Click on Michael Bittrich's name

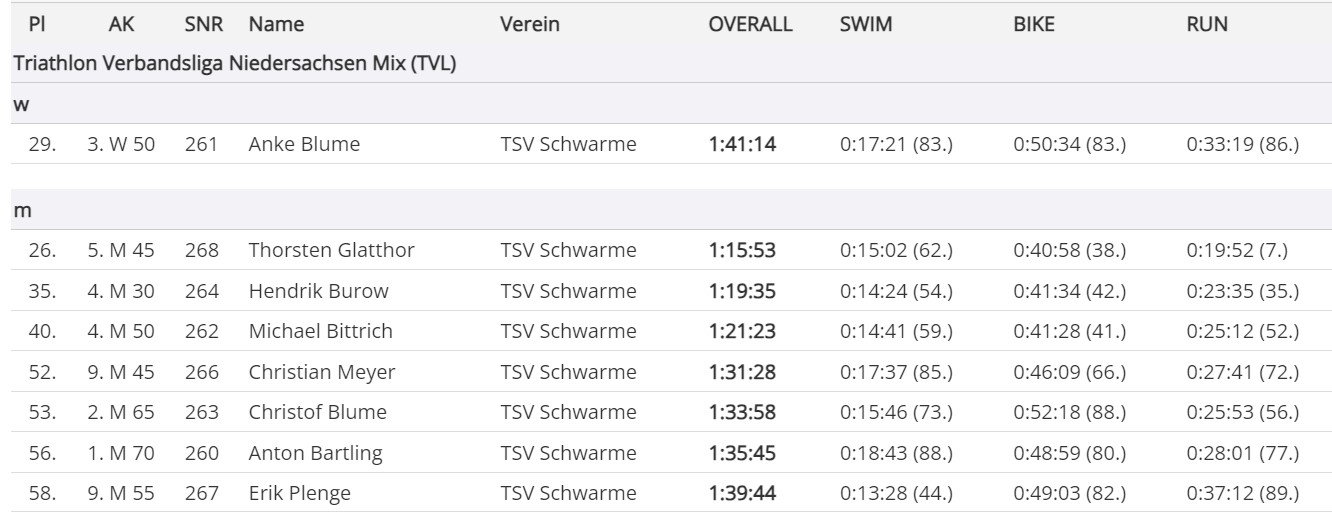coord(320,331)
